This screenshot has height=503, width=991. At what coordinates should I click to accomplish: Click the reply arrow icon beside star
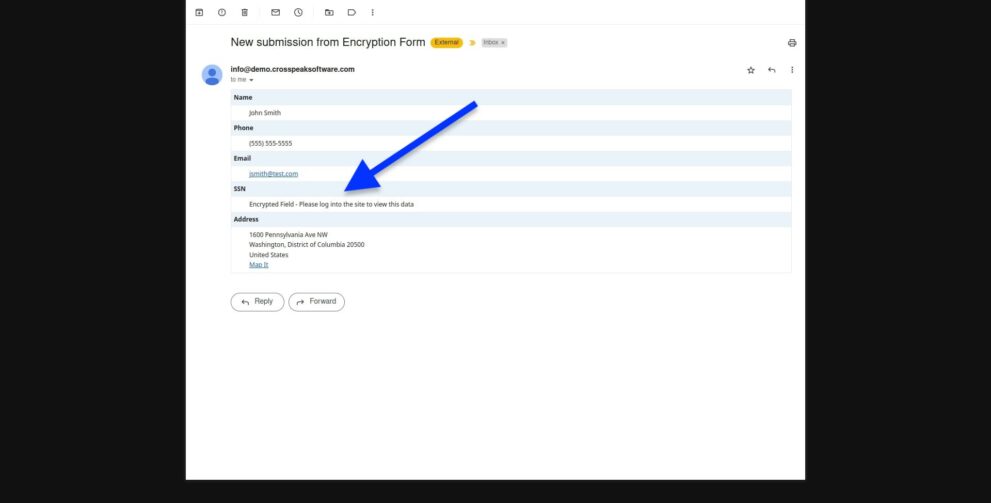[x=771, y=70]
